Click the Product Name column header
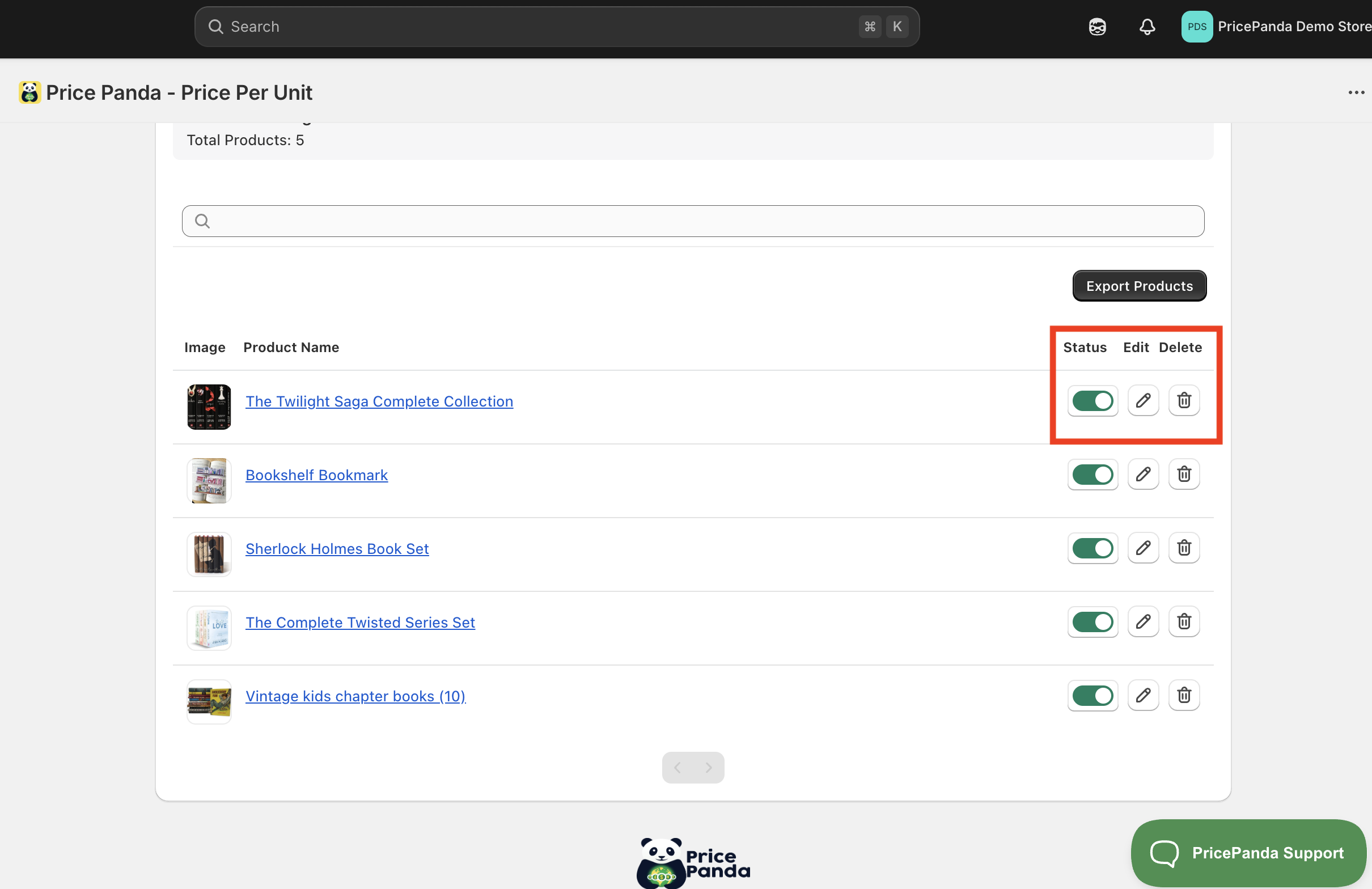 pos(291,347)
